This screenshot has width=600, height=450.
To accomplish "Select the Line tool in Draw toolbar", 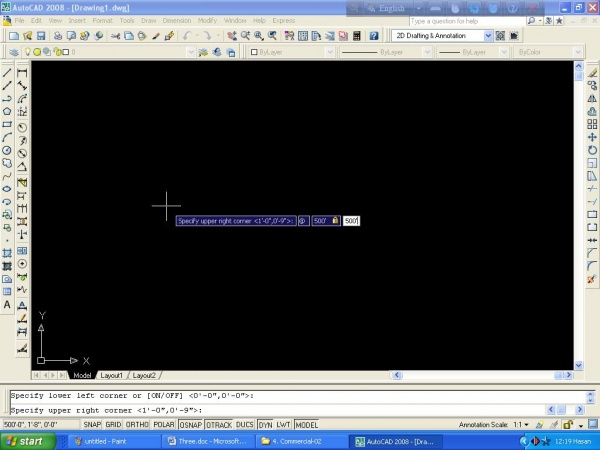I will pyautogui.click(x=7, y=73).
